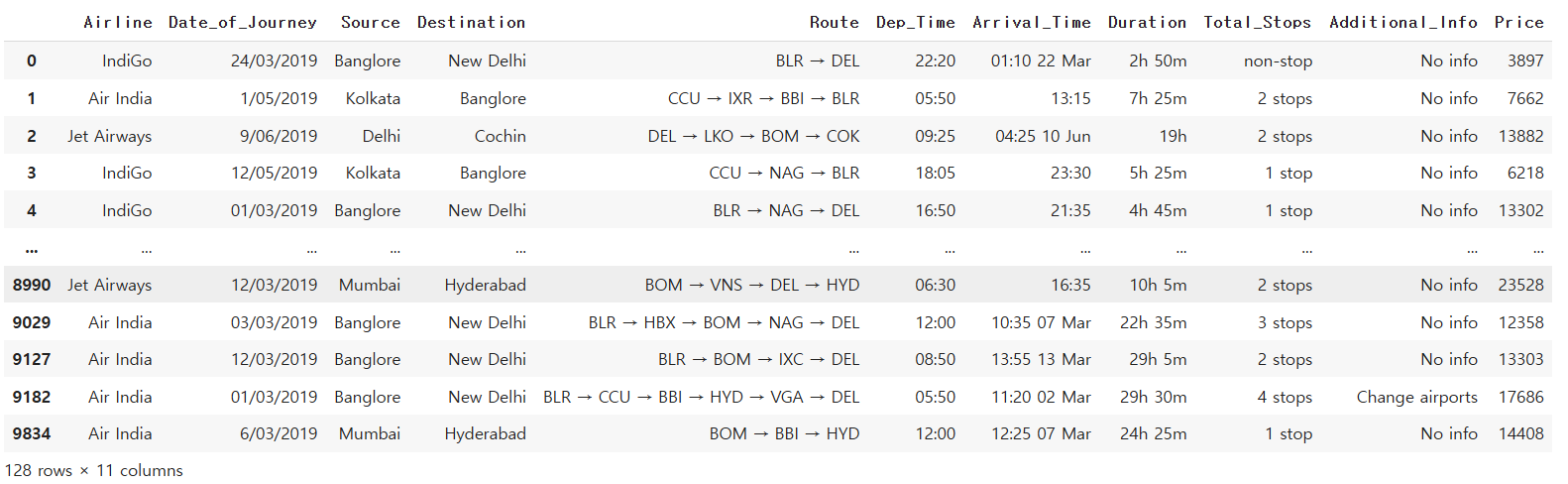Click the Destination column header
Image resolution: width=1568 pixels, height=484 pixels.
[x=471, y=22]
